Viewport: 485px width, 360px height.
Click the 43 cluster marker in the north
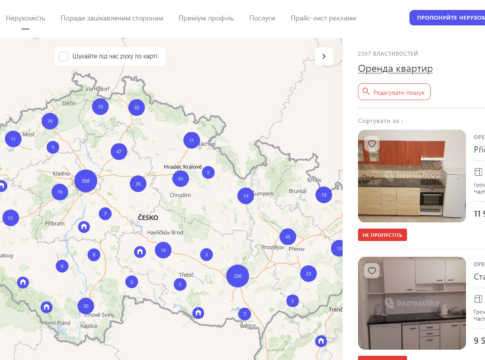coord(137,108)
